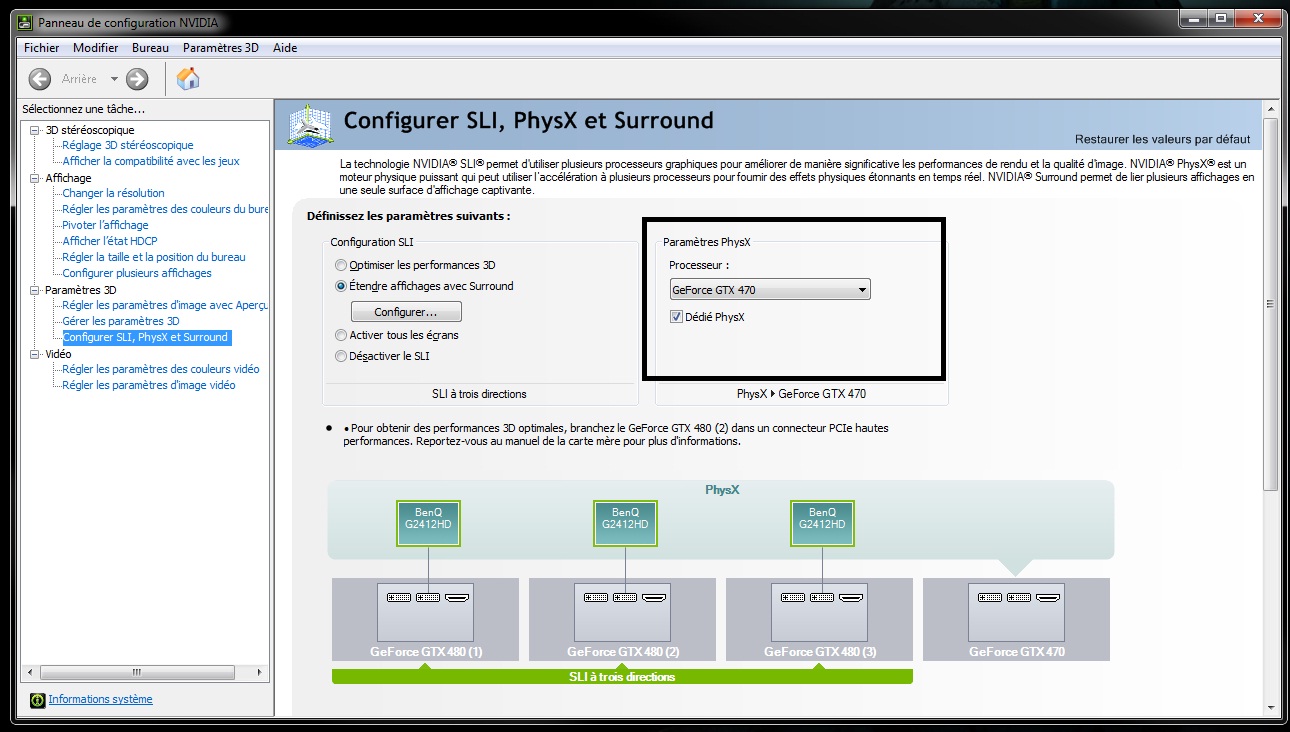Select Activer tous les écrans radio

point(341,336)
